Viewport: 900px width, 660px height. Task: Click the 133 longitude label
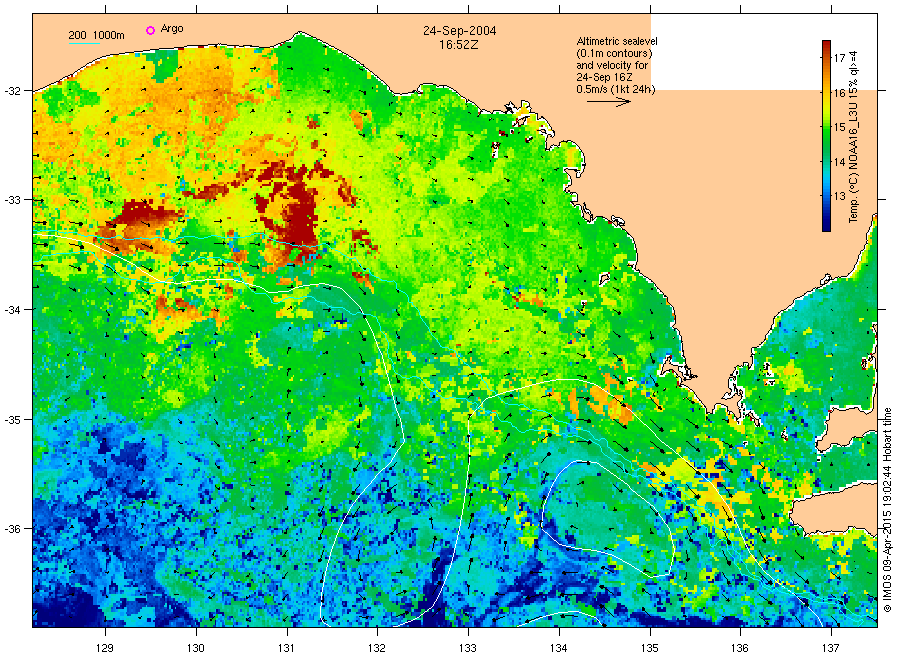tap(468, 648)
